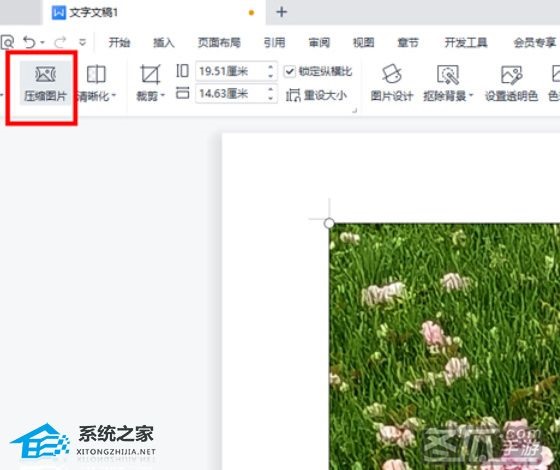The width and height of the screenshot is (560, 470).
Task: Click the 重设大小 reset size button
Action: pos(316,95)
